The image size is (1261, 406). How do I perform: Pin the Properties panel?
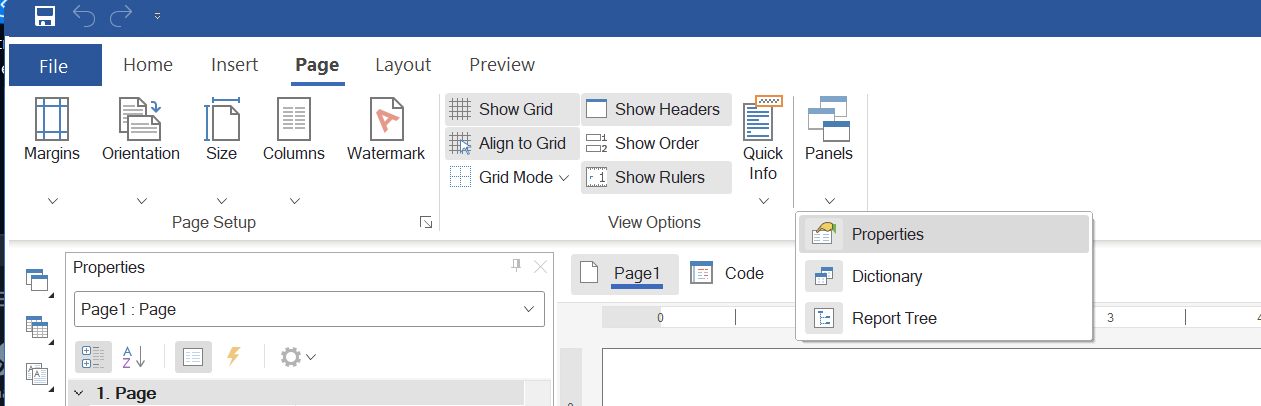coord(517,266)
